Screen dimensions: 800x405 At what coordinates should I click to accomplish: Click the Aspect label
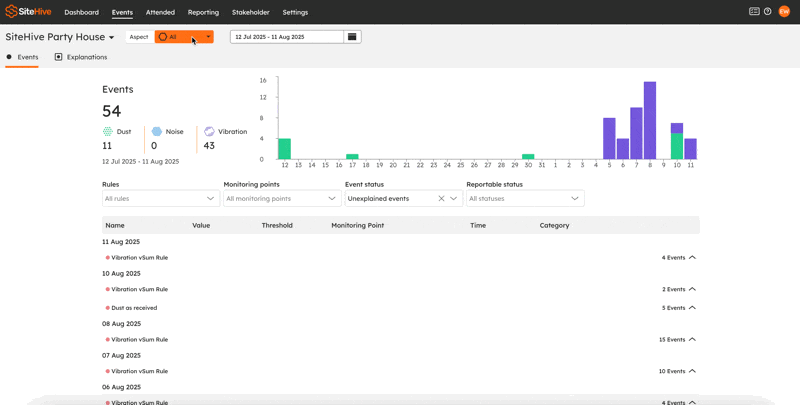(139, 37)
